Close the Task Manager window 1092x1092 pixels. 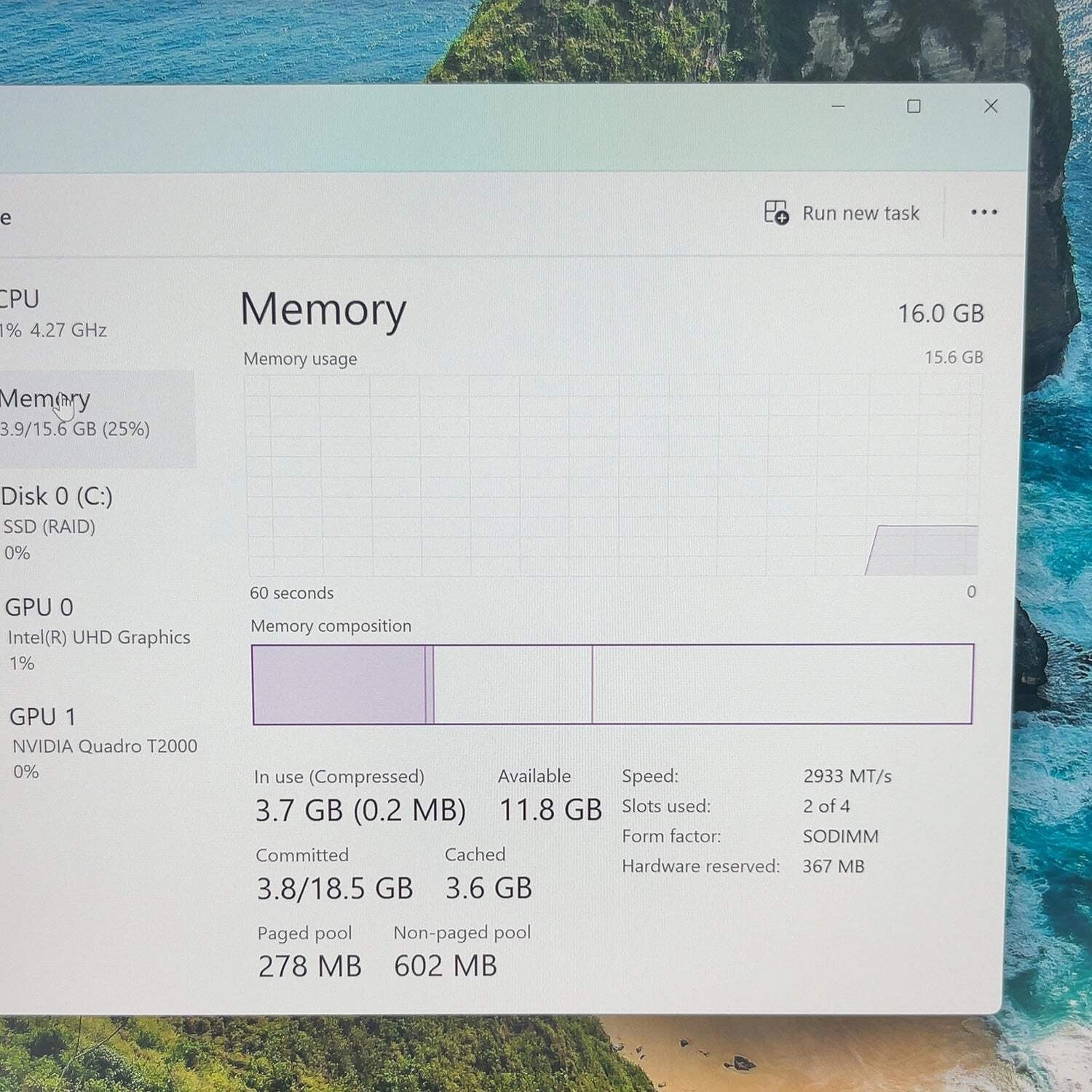tap(991, 106)
